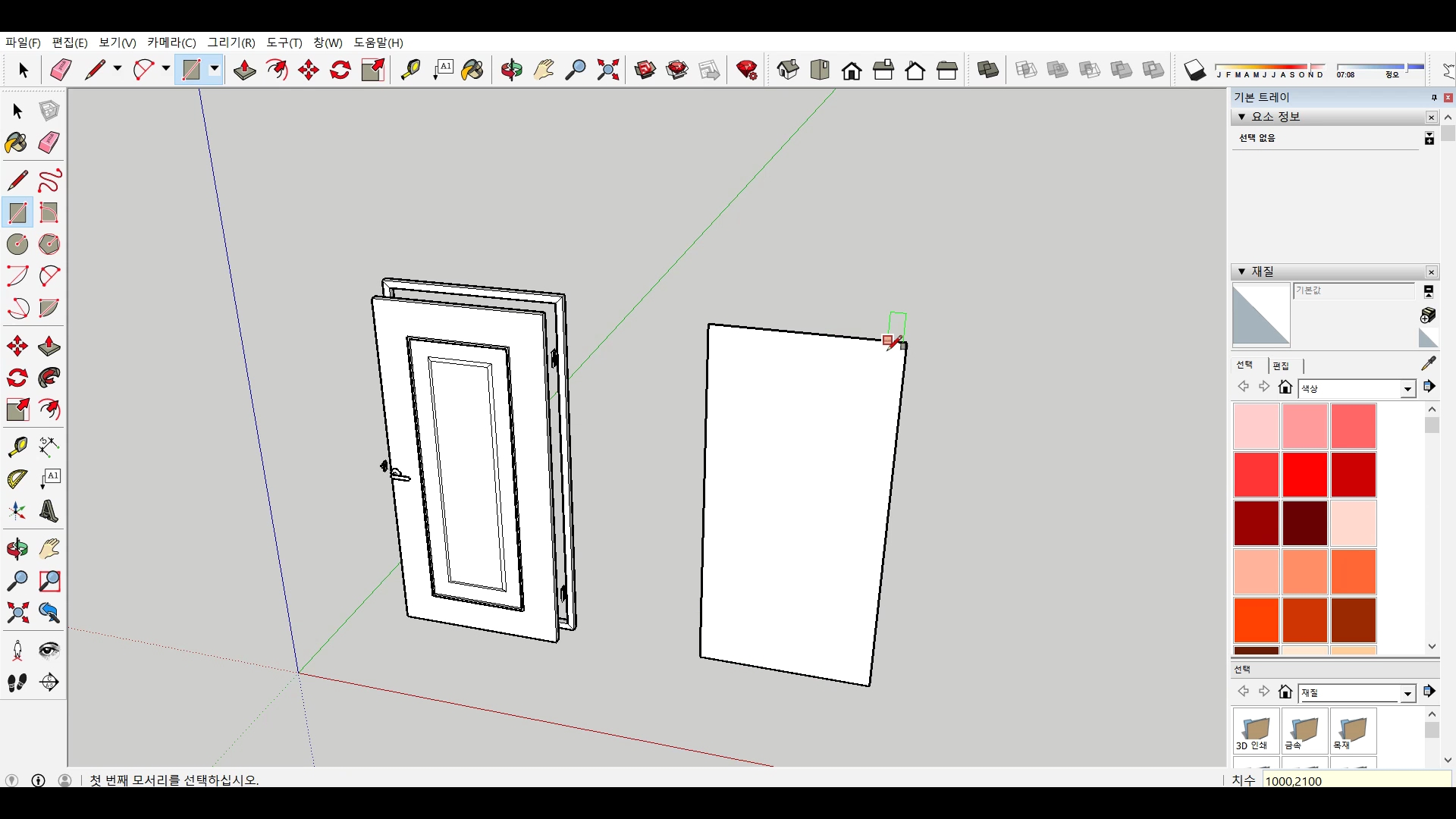This screenshot has width=1456, height=819.
Task: Collapse the 요소 정보 panel
Action: (1241, 117)
